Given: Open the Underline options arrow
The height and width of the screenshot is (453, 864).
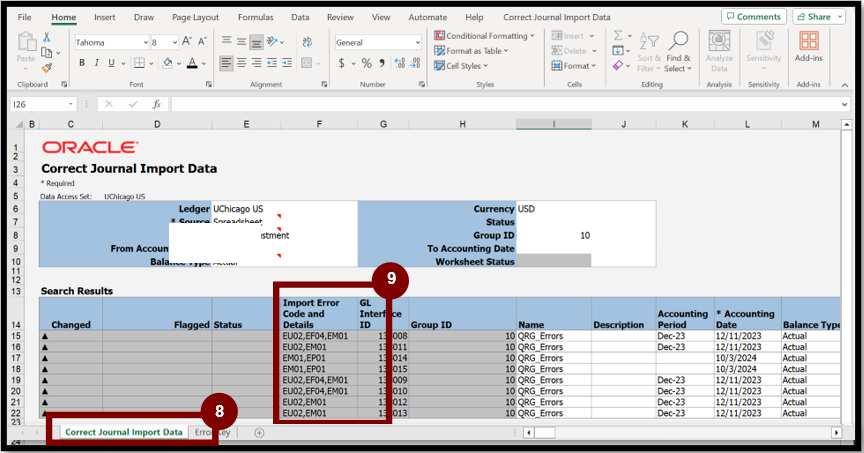Looking at the screenshot, I should tap(123, 63).
